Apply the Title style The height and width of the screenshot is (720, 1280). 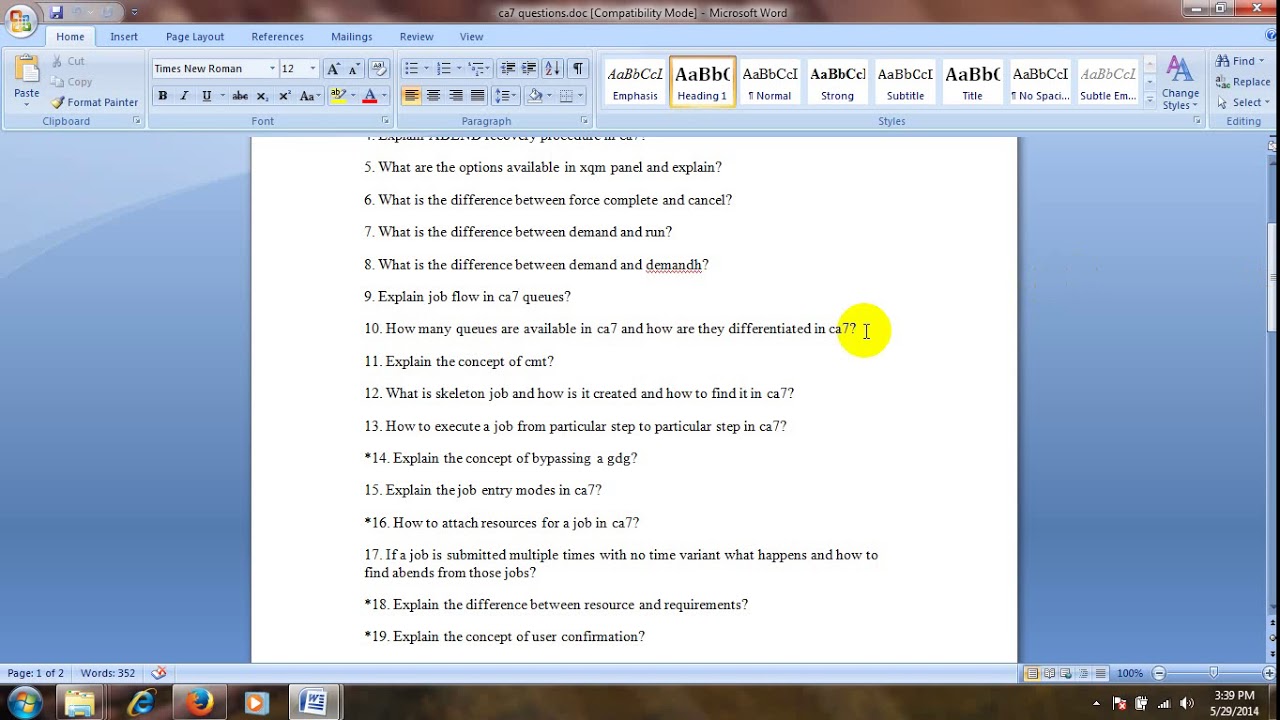(x=972, y=82)
